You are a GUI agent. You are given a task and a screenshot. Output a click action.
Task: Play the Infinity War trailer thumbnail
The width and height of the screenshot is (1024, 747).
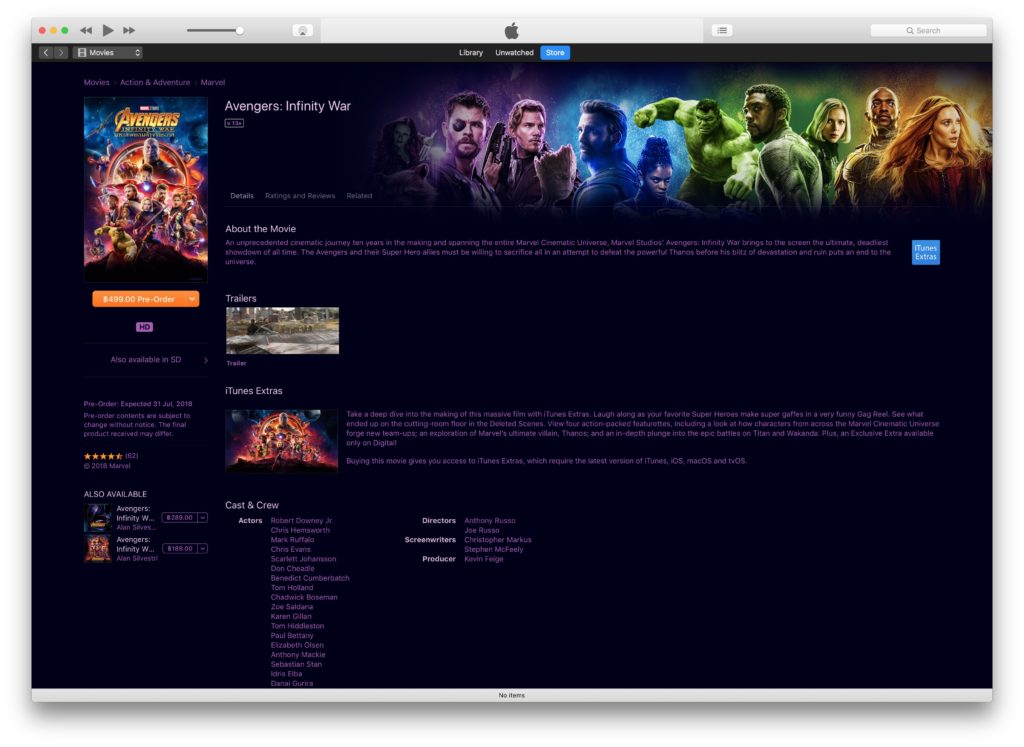[282, 331]
